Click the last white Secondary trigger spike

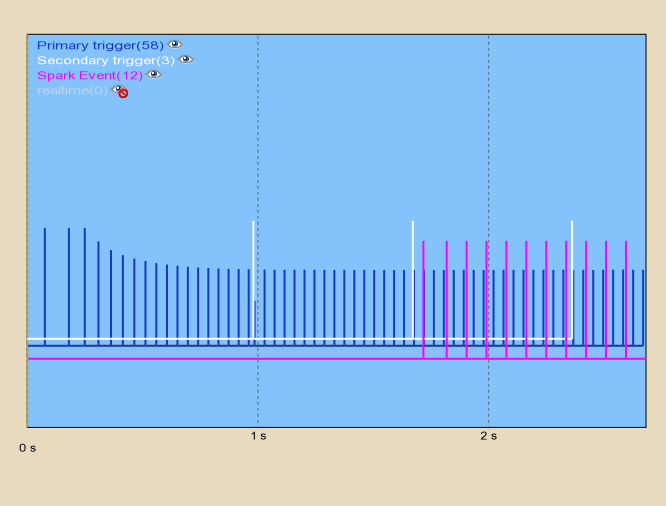572,260
